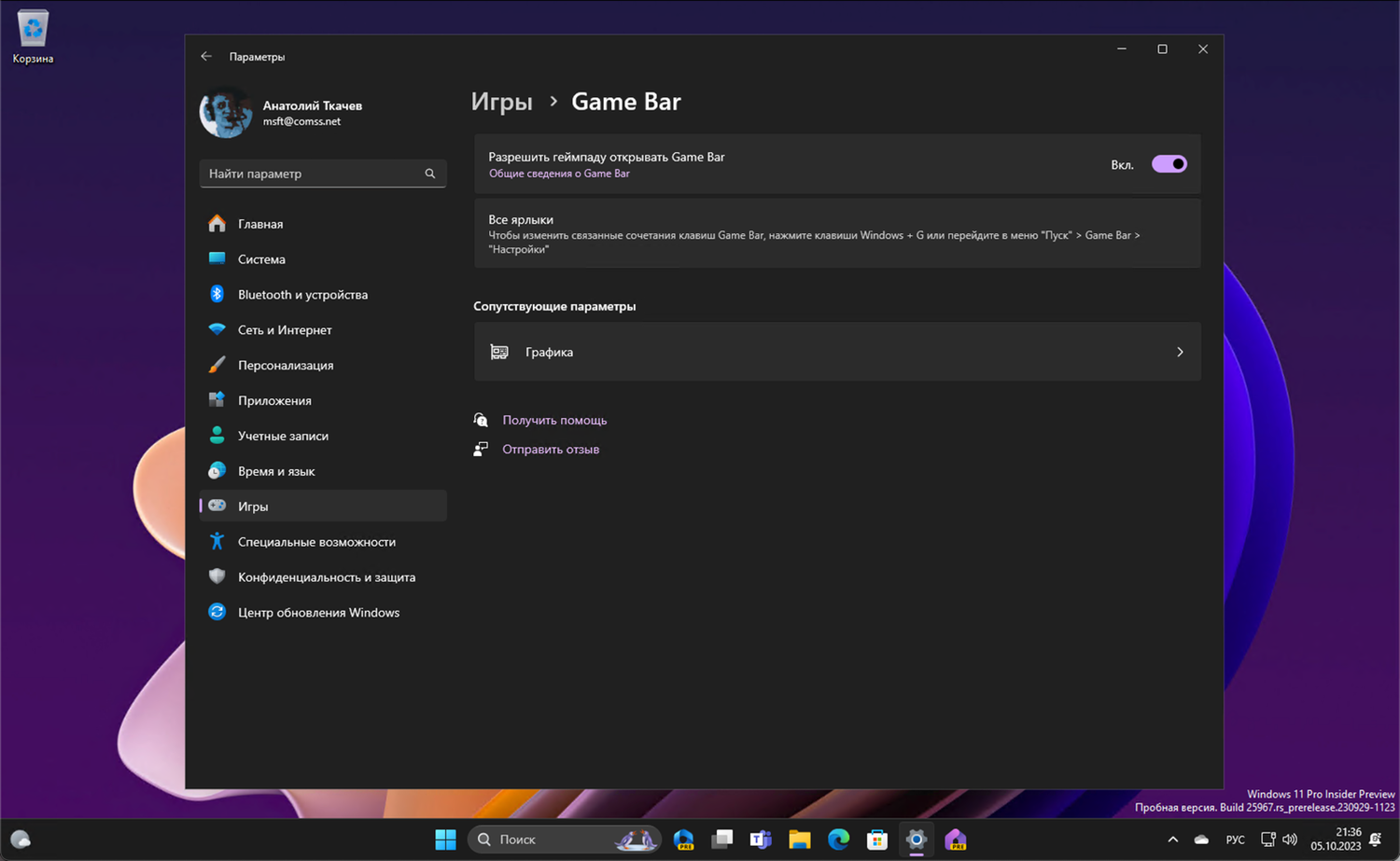1400x861 pixels.
Task: Show hidden tray icons chevron in taskbar
Action: (x=1172, y=840)
